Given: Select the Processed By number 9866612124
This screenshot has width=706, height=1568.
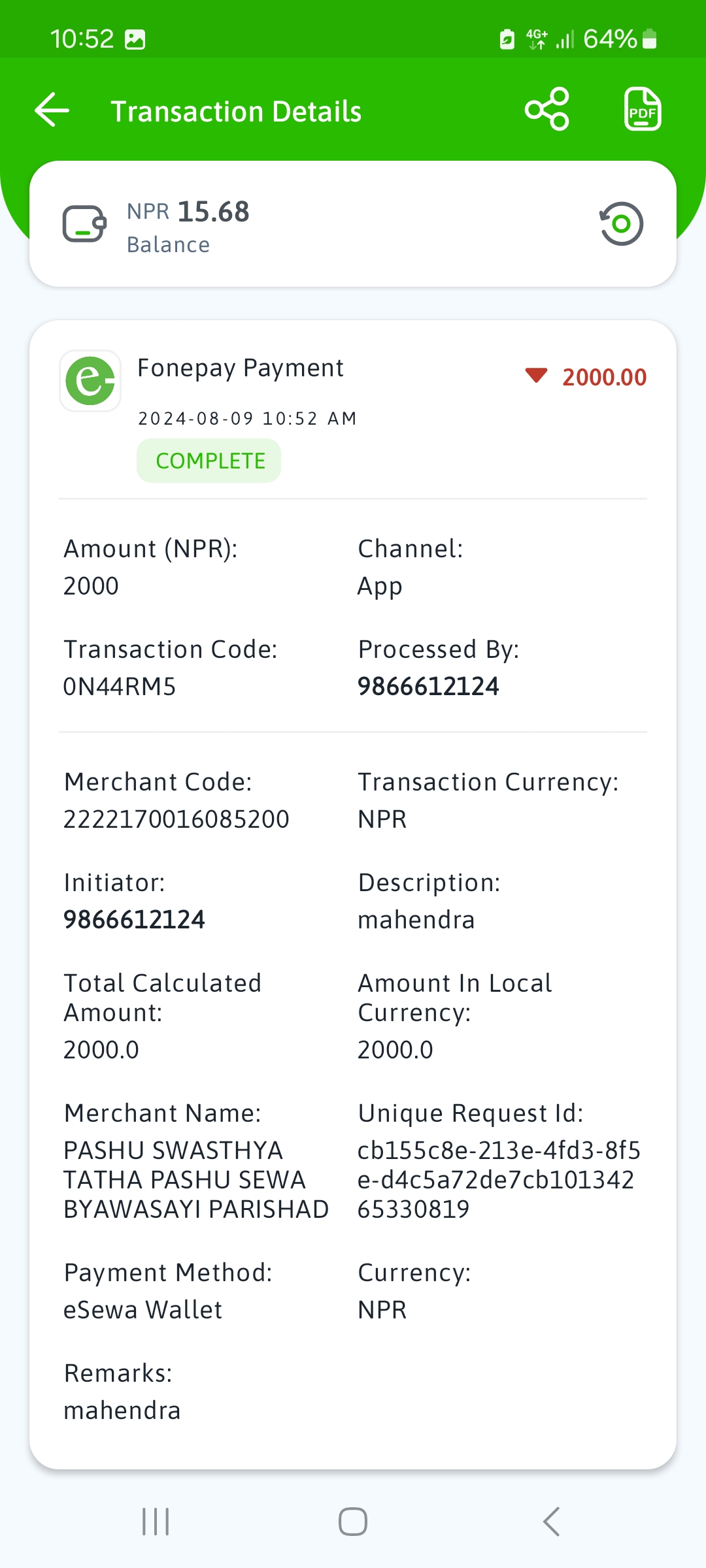Looking at the screenshot, I should point(428,687).
